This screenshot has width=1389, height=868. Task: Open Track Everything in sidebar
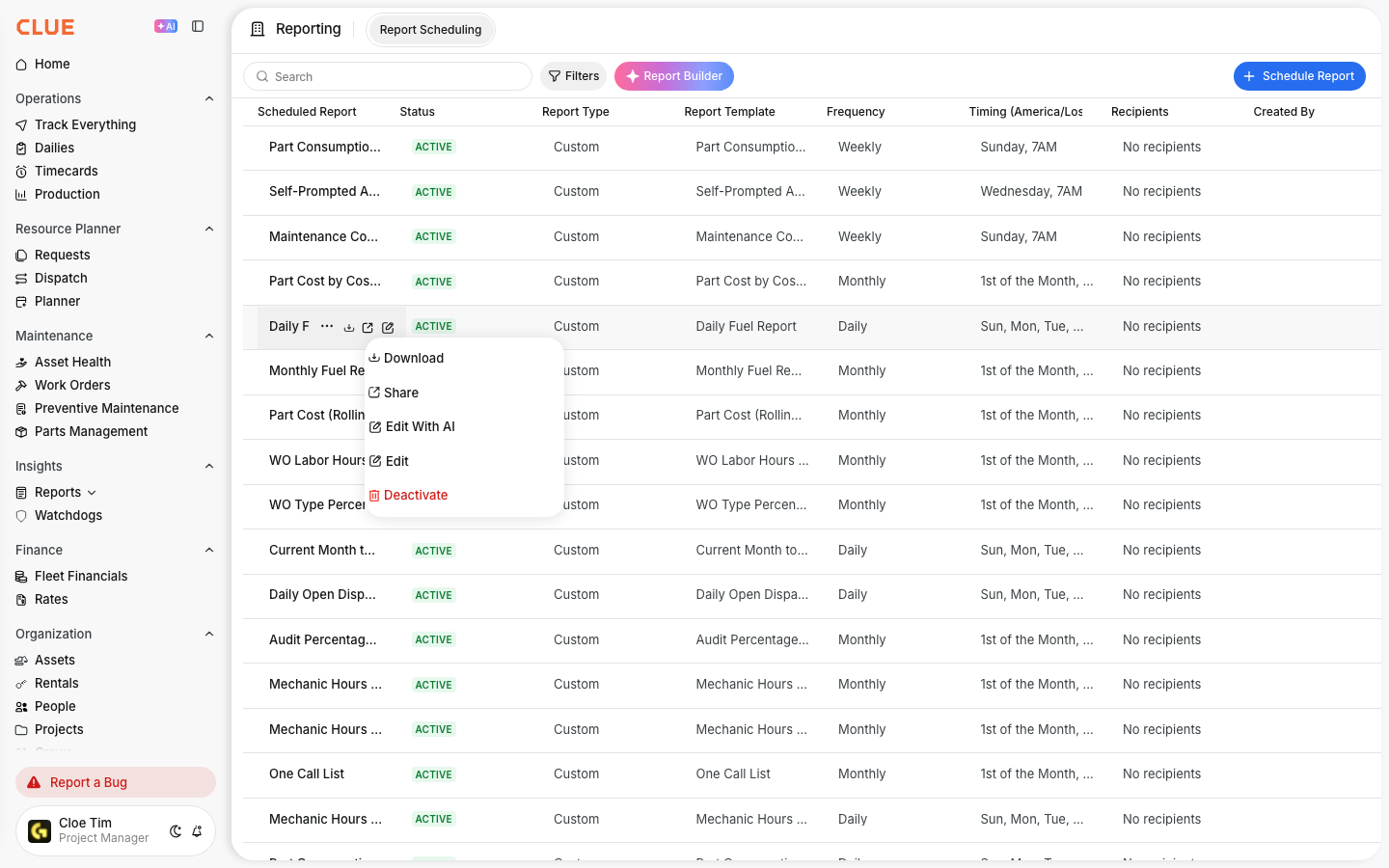(x=85, y=124)
